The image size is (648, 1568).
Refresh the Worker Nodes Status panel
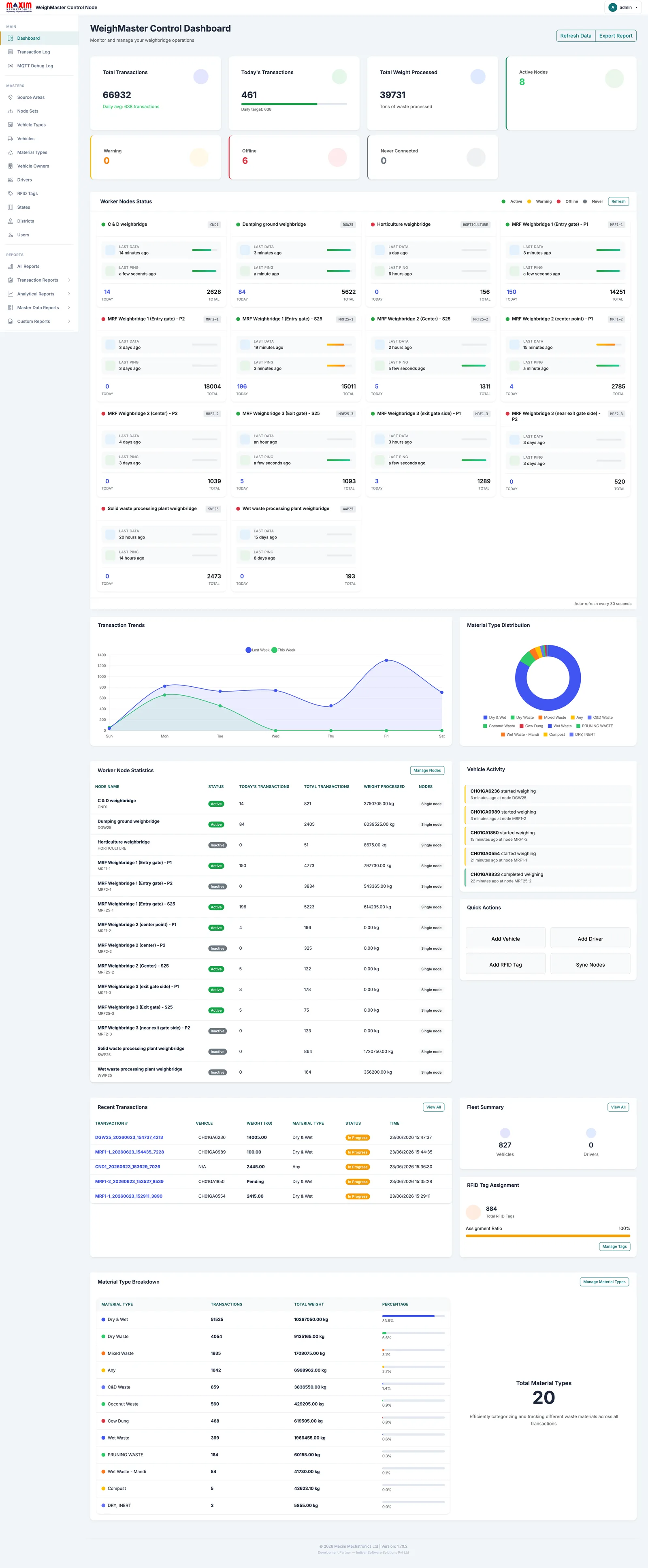(x=618, y=201)
